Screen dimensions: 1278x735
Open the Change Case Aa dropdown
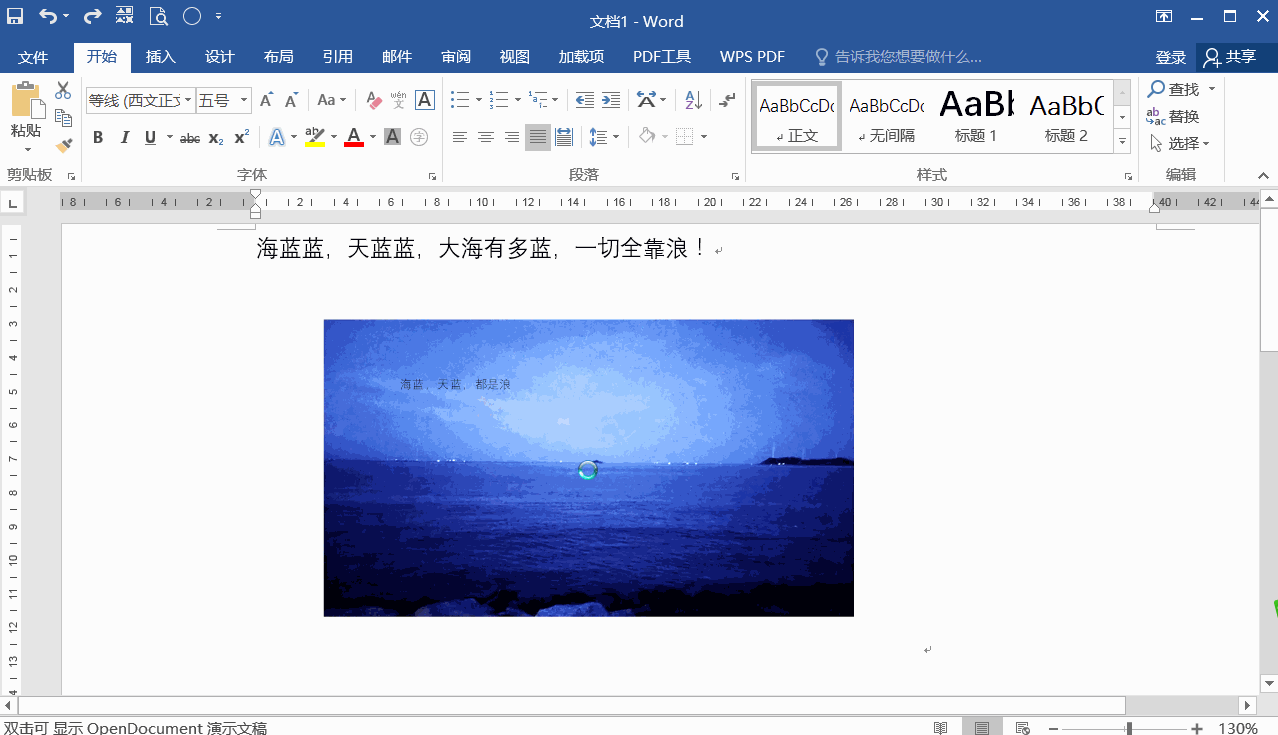click(331, 100)
